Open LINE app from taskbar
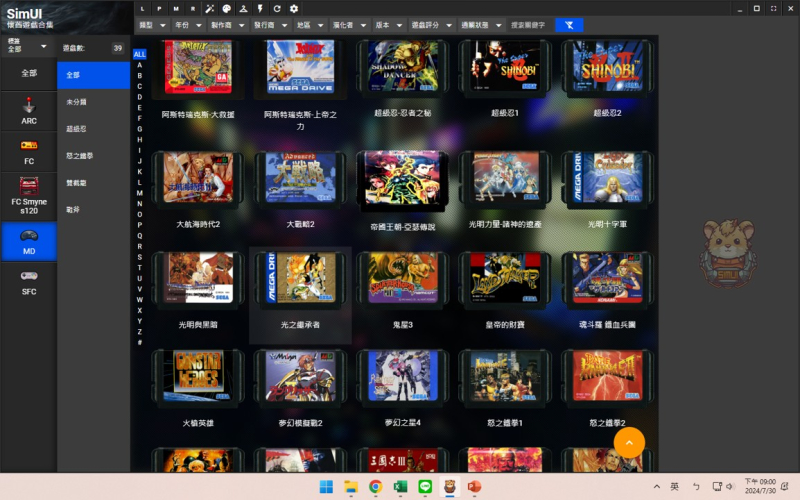 pos(425,487)
